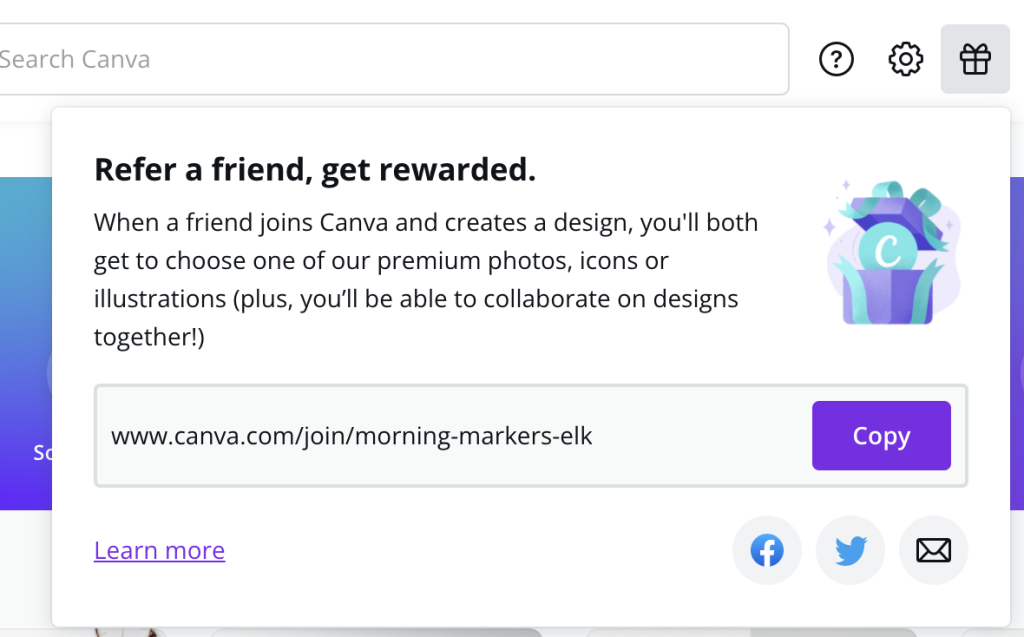Open the Learn more link
This screenshot has width=1024, height=637.
tap(159, 550)
